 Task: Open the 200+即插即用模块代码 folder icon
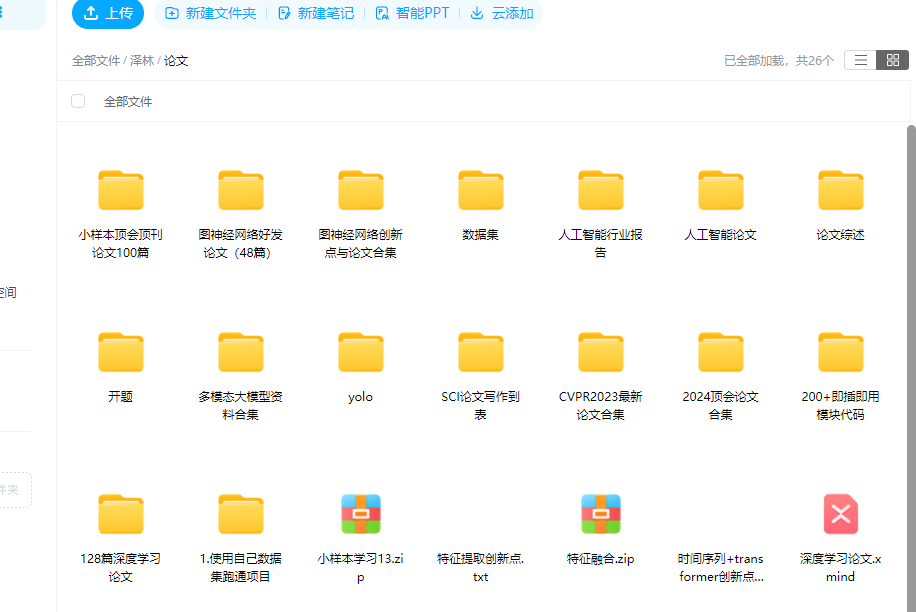[x=841, y=352]
